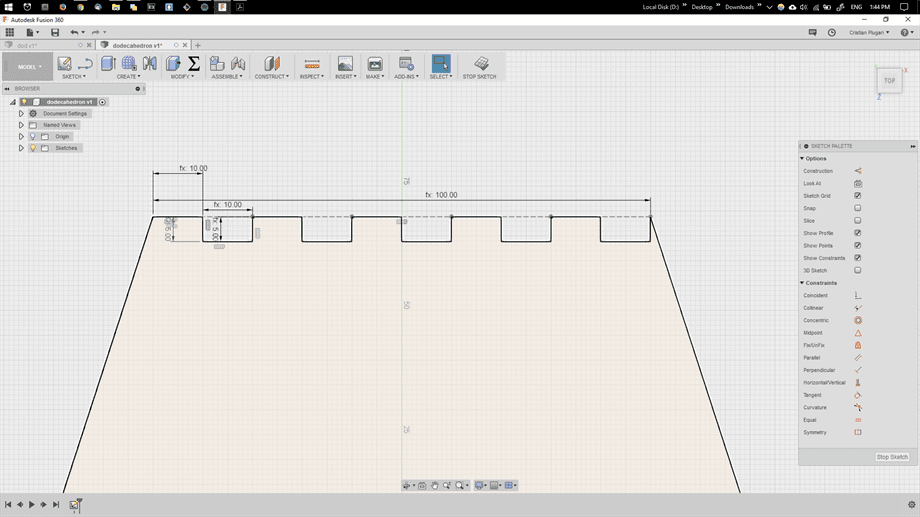Pick the Joint tool icon
The image size is (920, 517).
click(238, 63)
